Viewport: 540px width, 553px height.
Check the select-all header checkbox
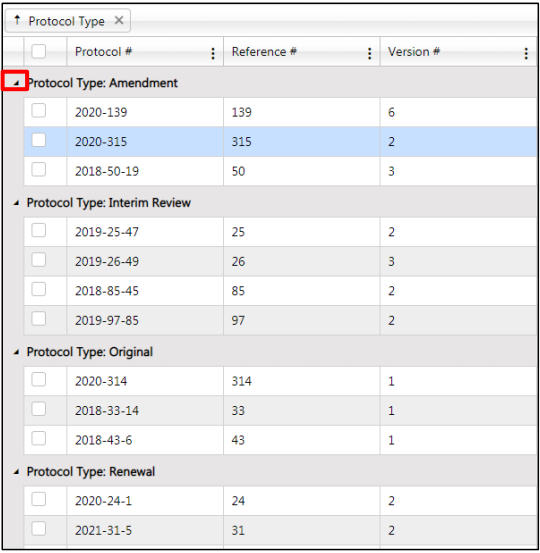click(x=38, y=51)
